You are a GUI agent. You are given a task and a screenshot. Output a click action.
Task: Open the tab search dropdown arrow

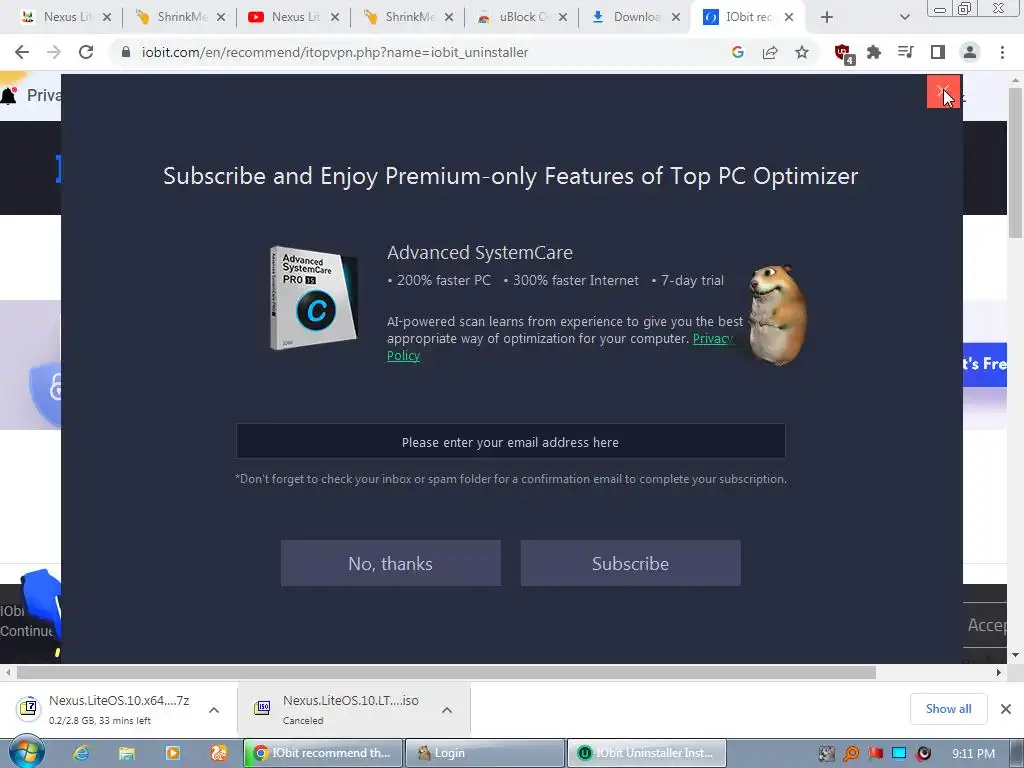pyautogui.click(x=904, y=17)
